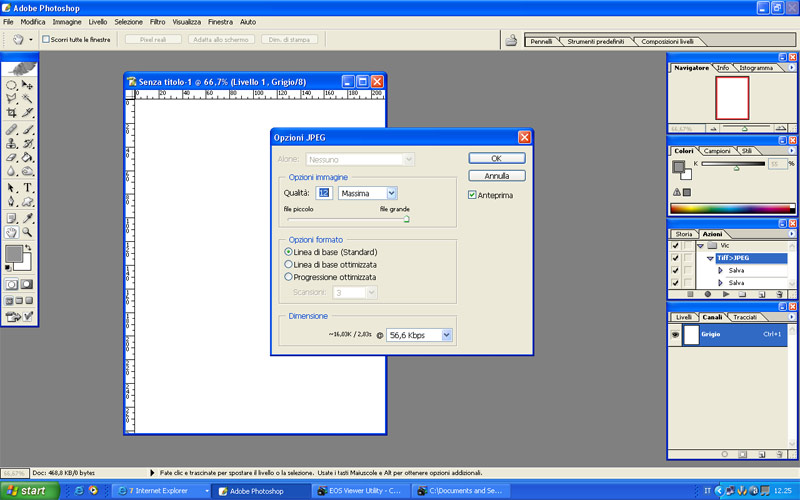Click the play action button in Azioni panel

click(724, 295)
